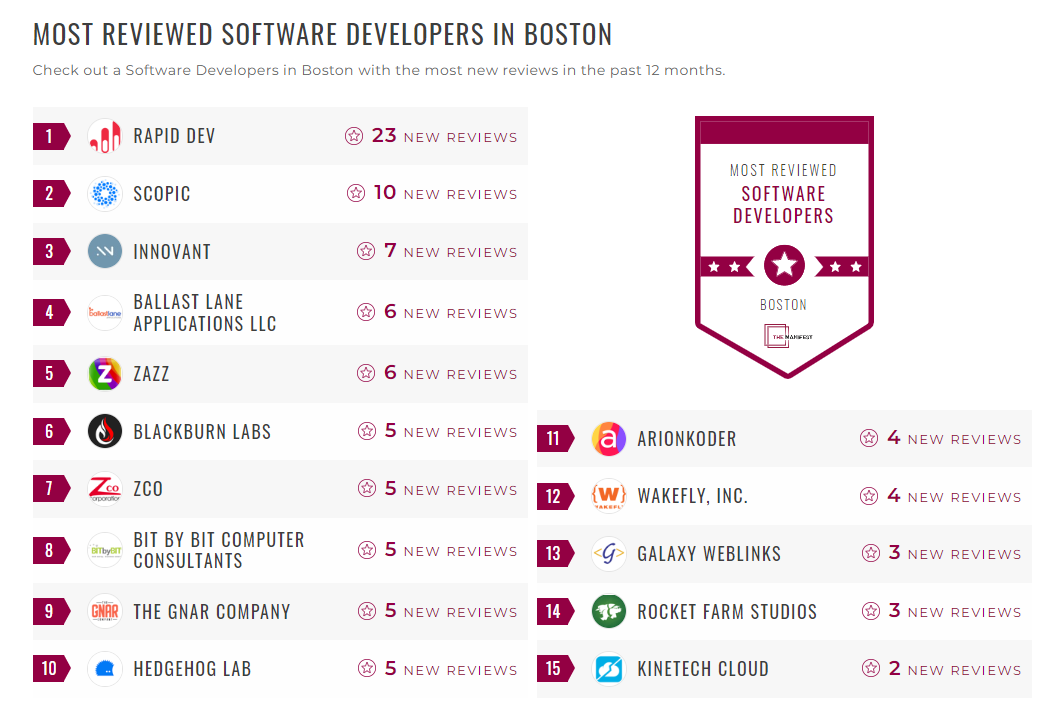Click the Kinetech Cloud teal logo
Screen dimensions: 1055x709
[x=609, y=669]
